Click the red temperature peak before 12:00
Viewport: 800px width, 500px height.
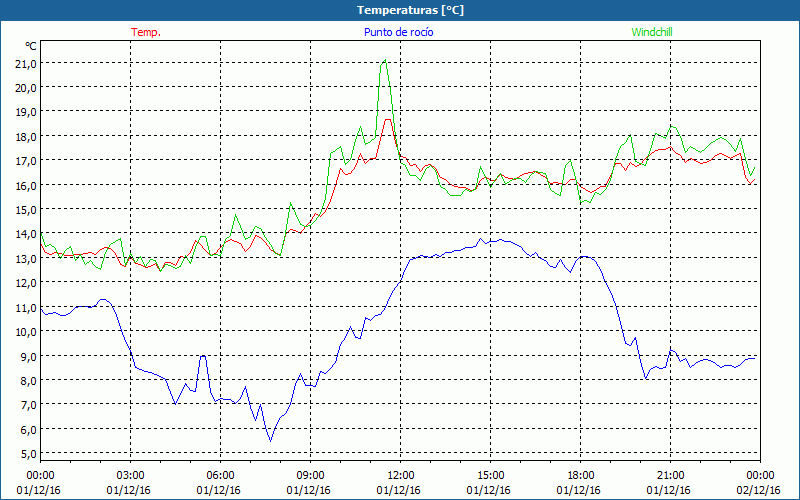click(x=388, y=120)
